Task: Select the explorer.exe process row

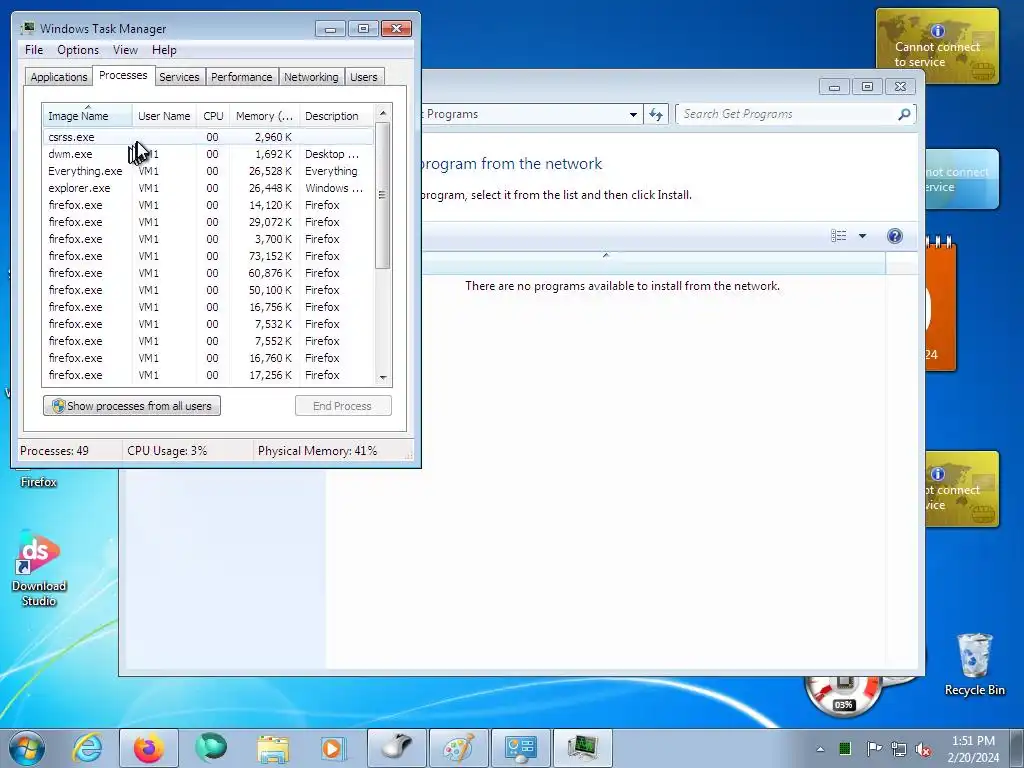Action: tap(208, 188)
